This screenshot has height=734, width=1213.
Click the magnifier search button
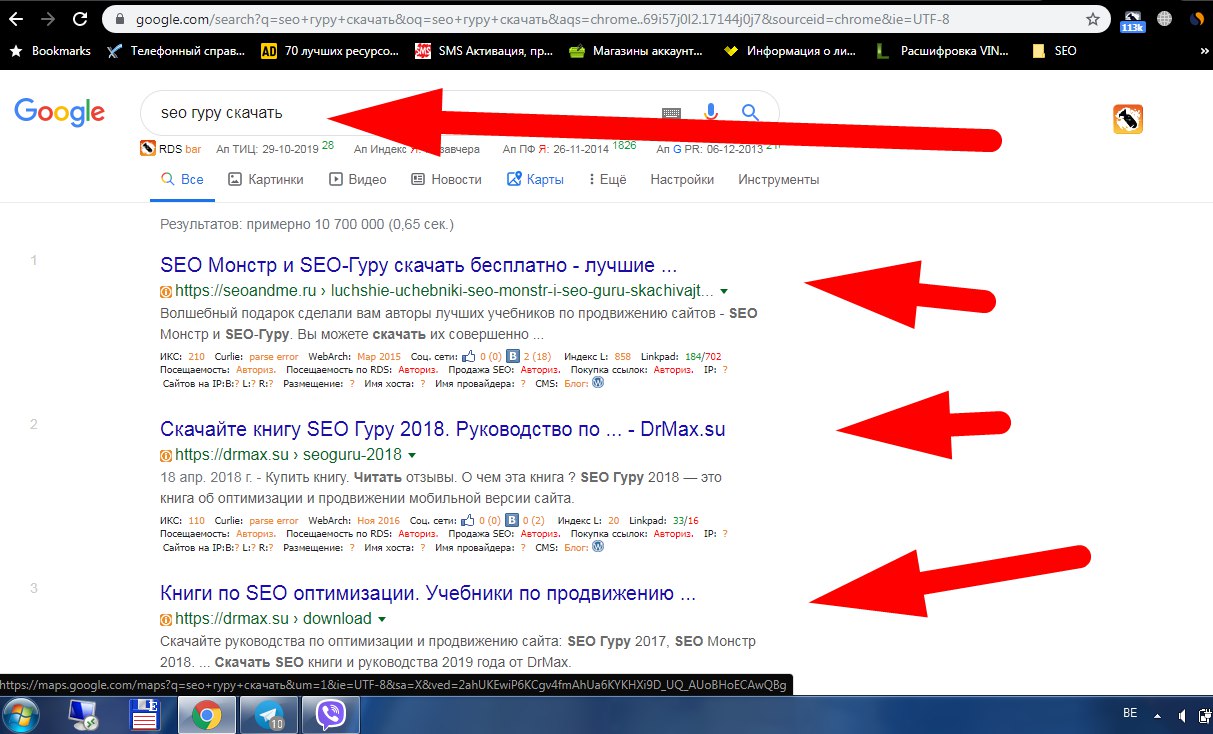click(750, 112)
